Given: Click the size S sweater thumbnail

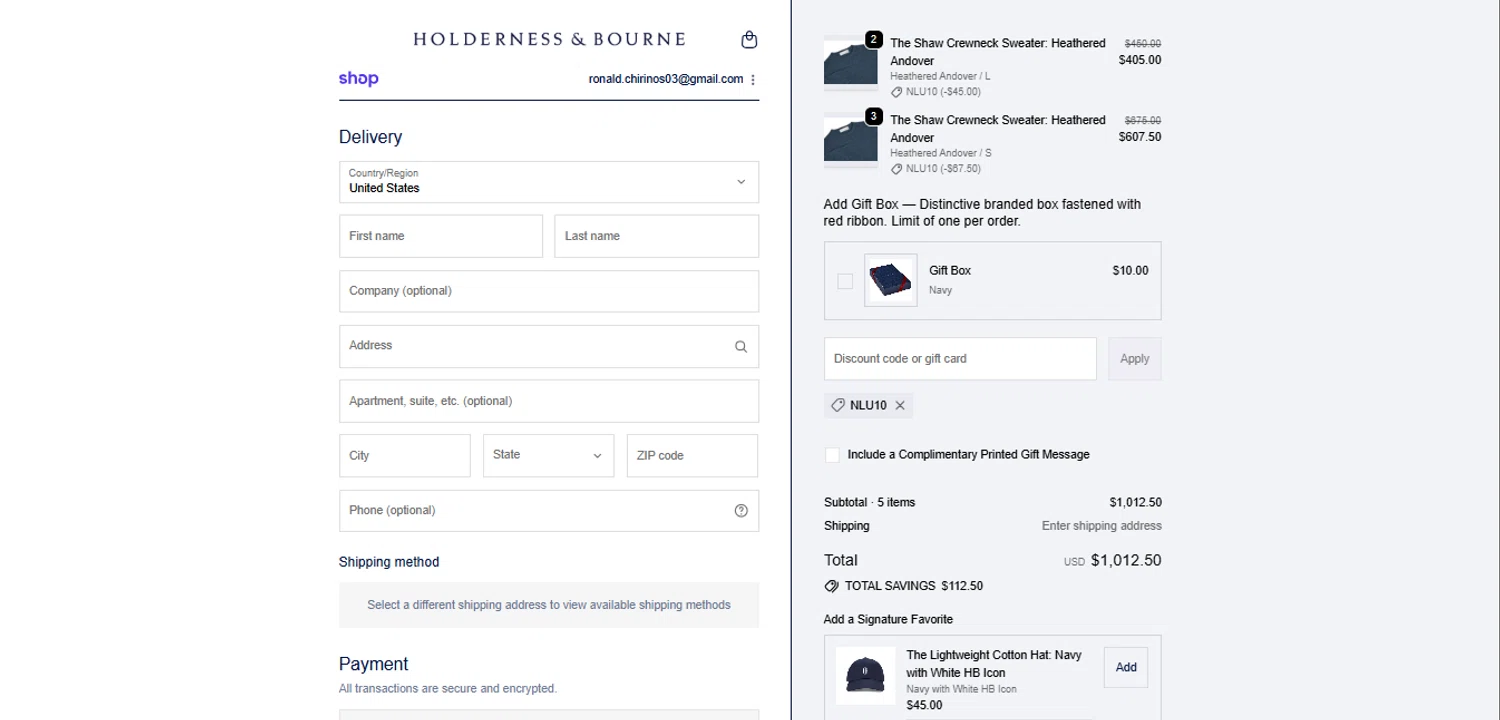Looking at the screenshot, I should pos(850,141).
